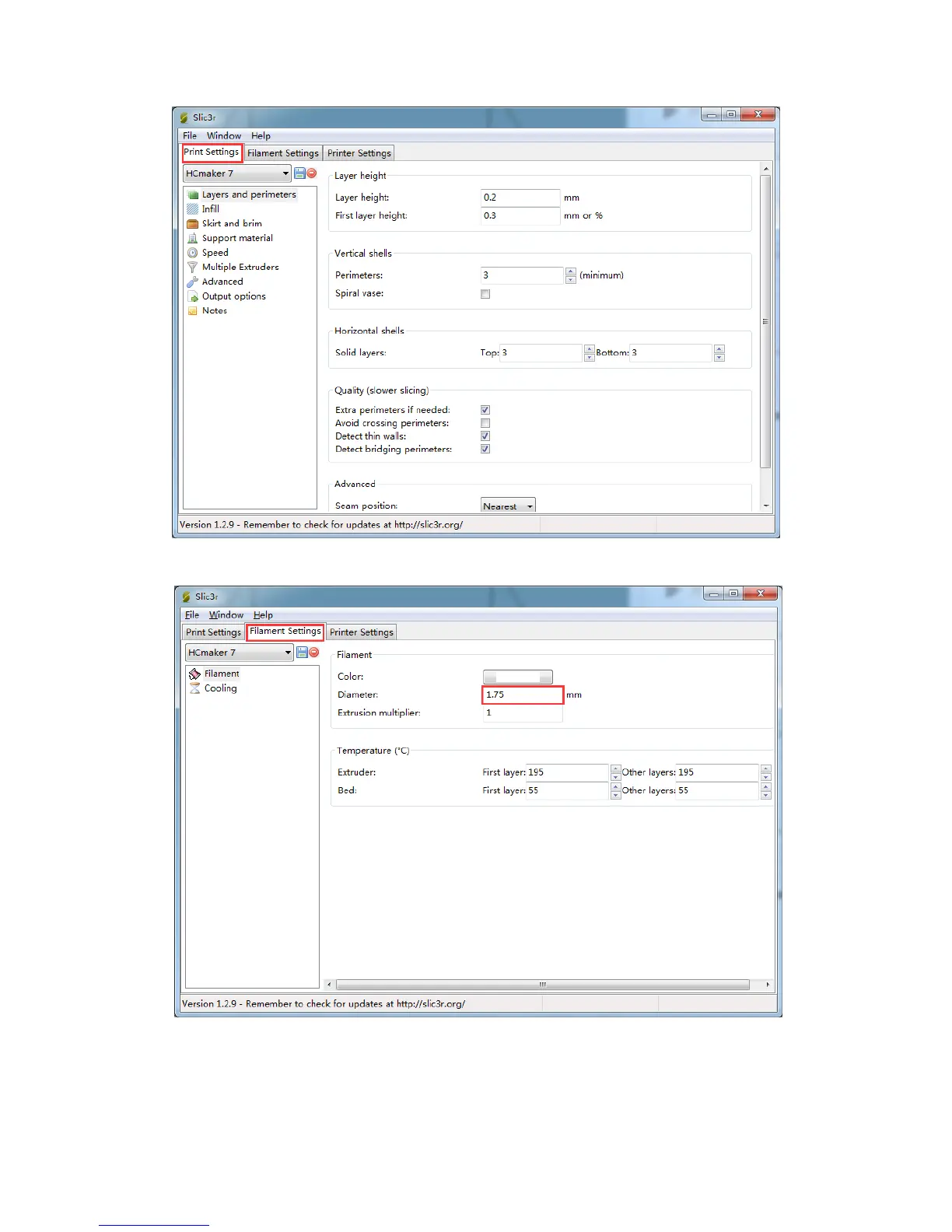The image size is (952, 1232).
Task: Open File menu in top Slic3r window
Action: 190,135
